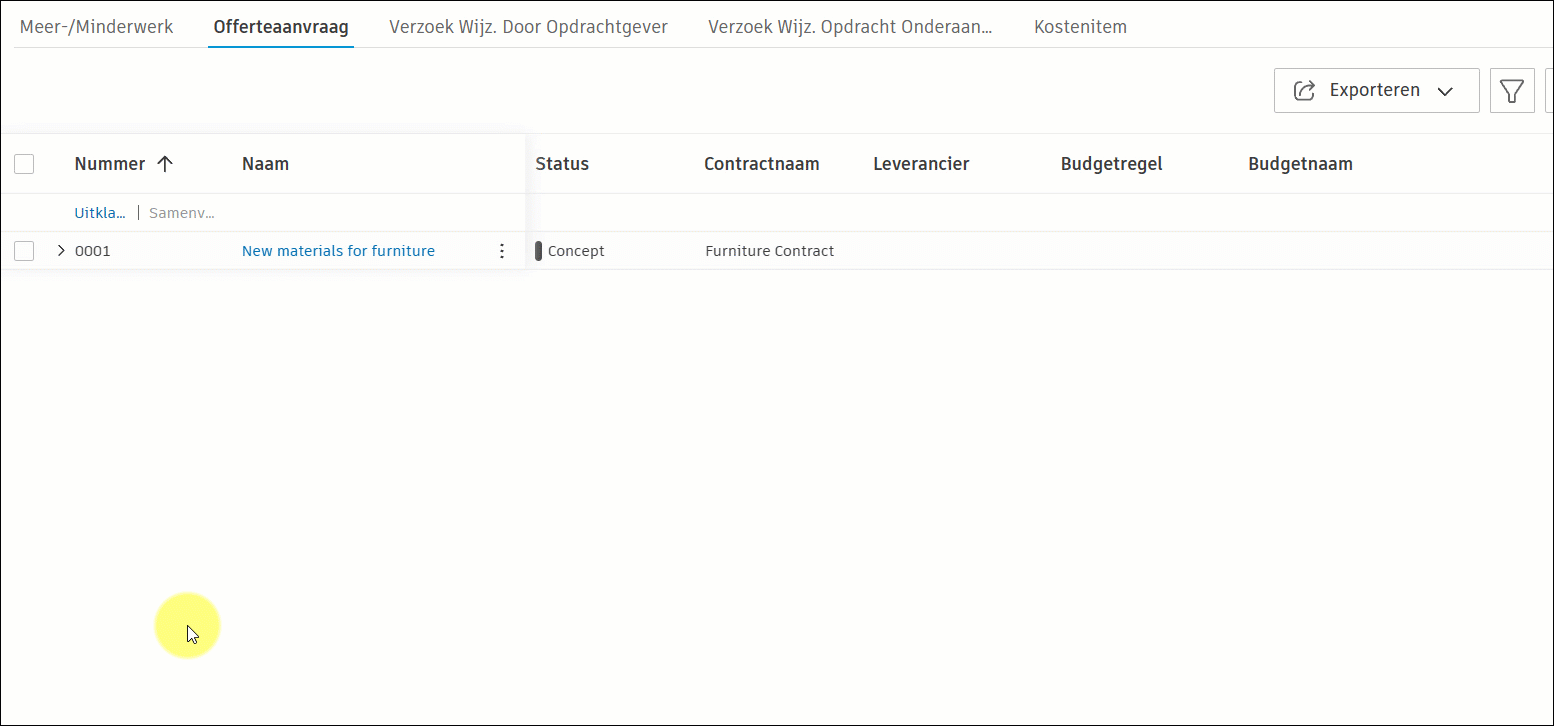Image resolution: width=1554 pixels, height=726 pixels.
Task: Click the export share icon next to Exporteren
Action: point(1303,90)
